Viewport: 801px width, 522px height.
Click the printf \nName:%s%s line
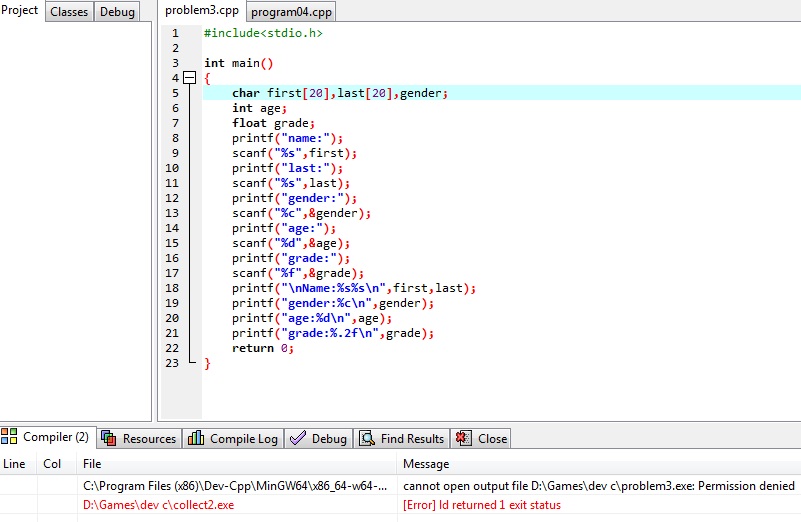(354, 288)
